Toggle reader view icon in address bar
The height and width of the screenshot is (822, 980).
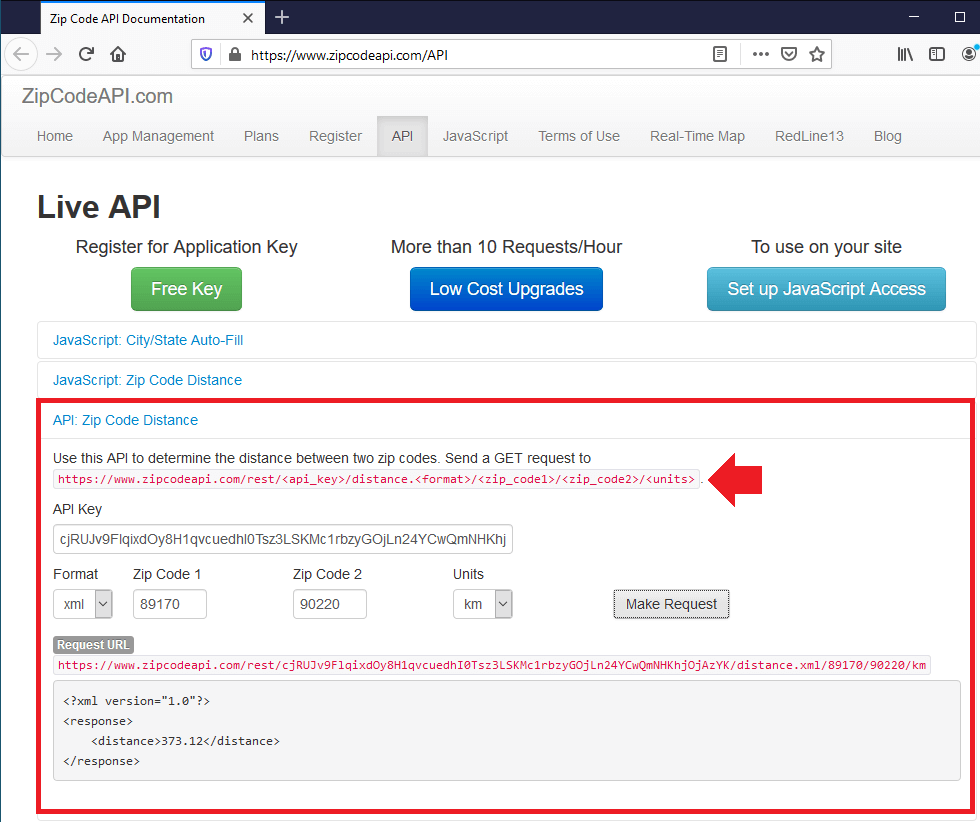pos(720,54)
